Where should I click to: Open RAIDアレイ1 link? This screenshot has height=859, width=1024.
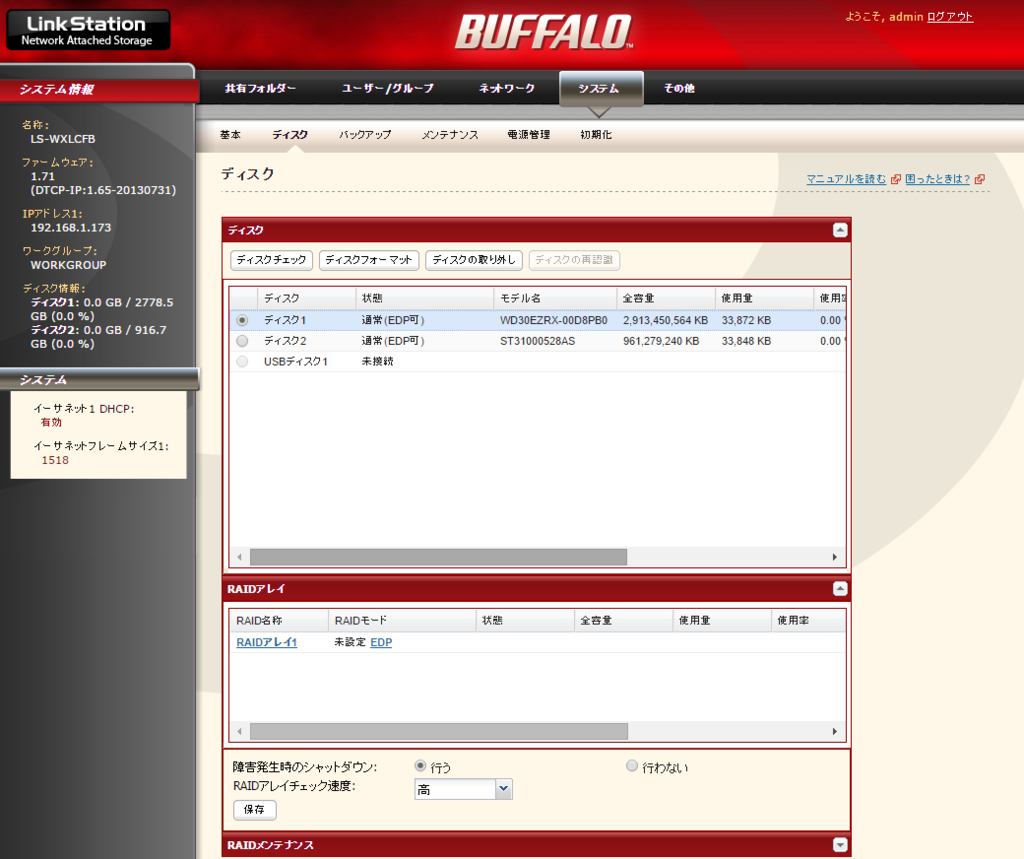tap(266, 642)
